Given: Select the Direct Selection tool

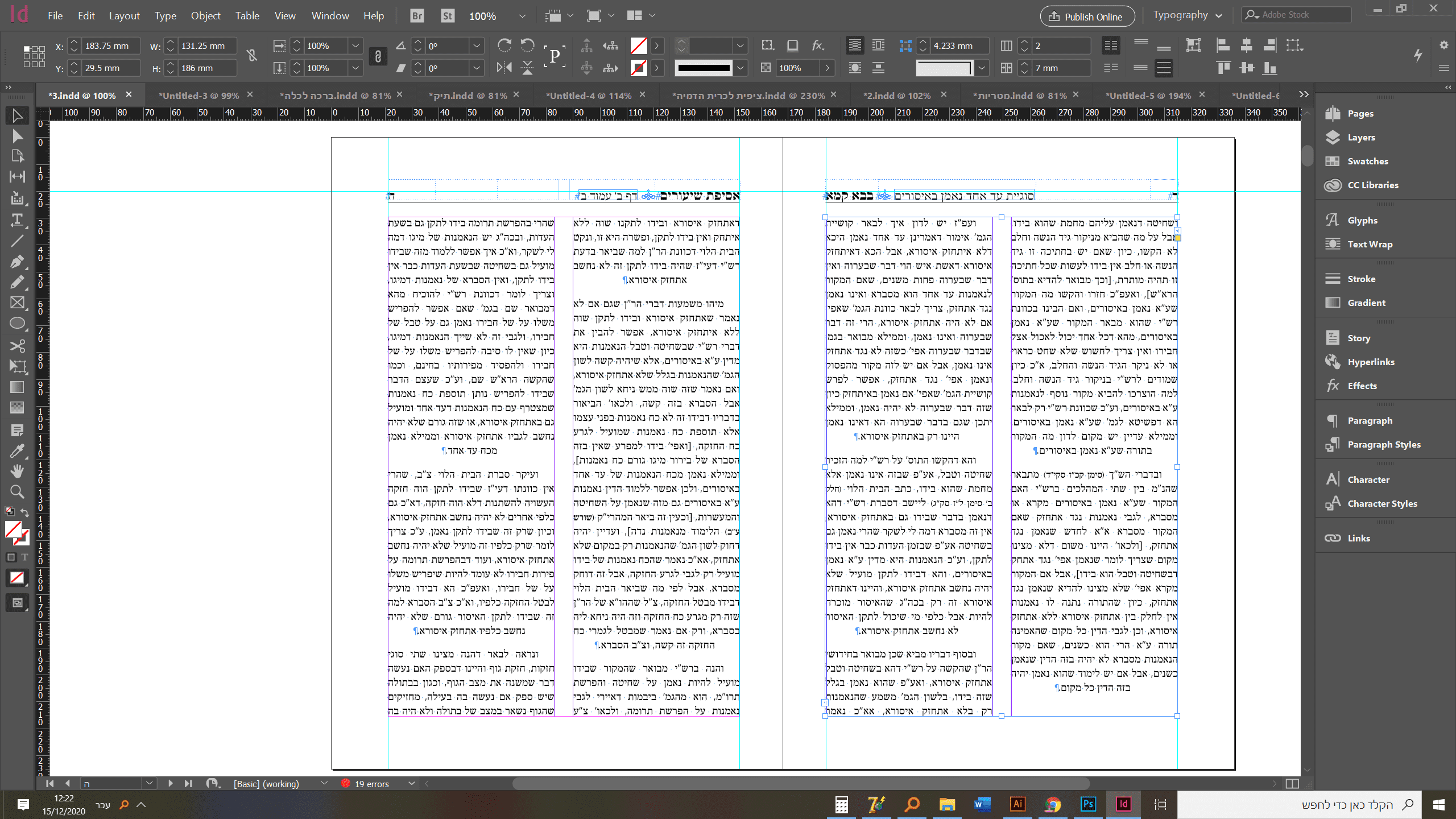Looking at the screenshot, I should (x=17, y=136).
